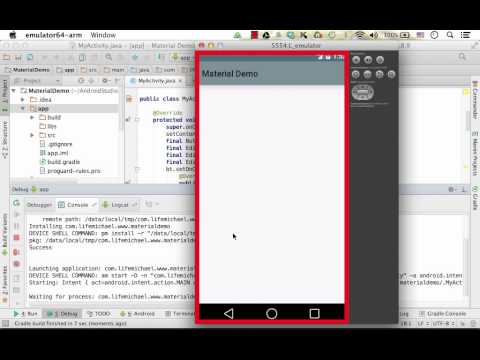Click java in the navigation breadcrumb
Screen dimensions: 480x360
141,70
